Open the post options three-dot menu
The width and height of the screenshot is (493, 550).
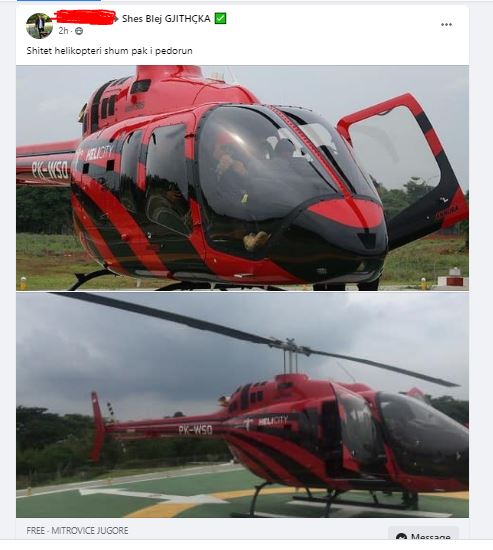coord(446,25)
